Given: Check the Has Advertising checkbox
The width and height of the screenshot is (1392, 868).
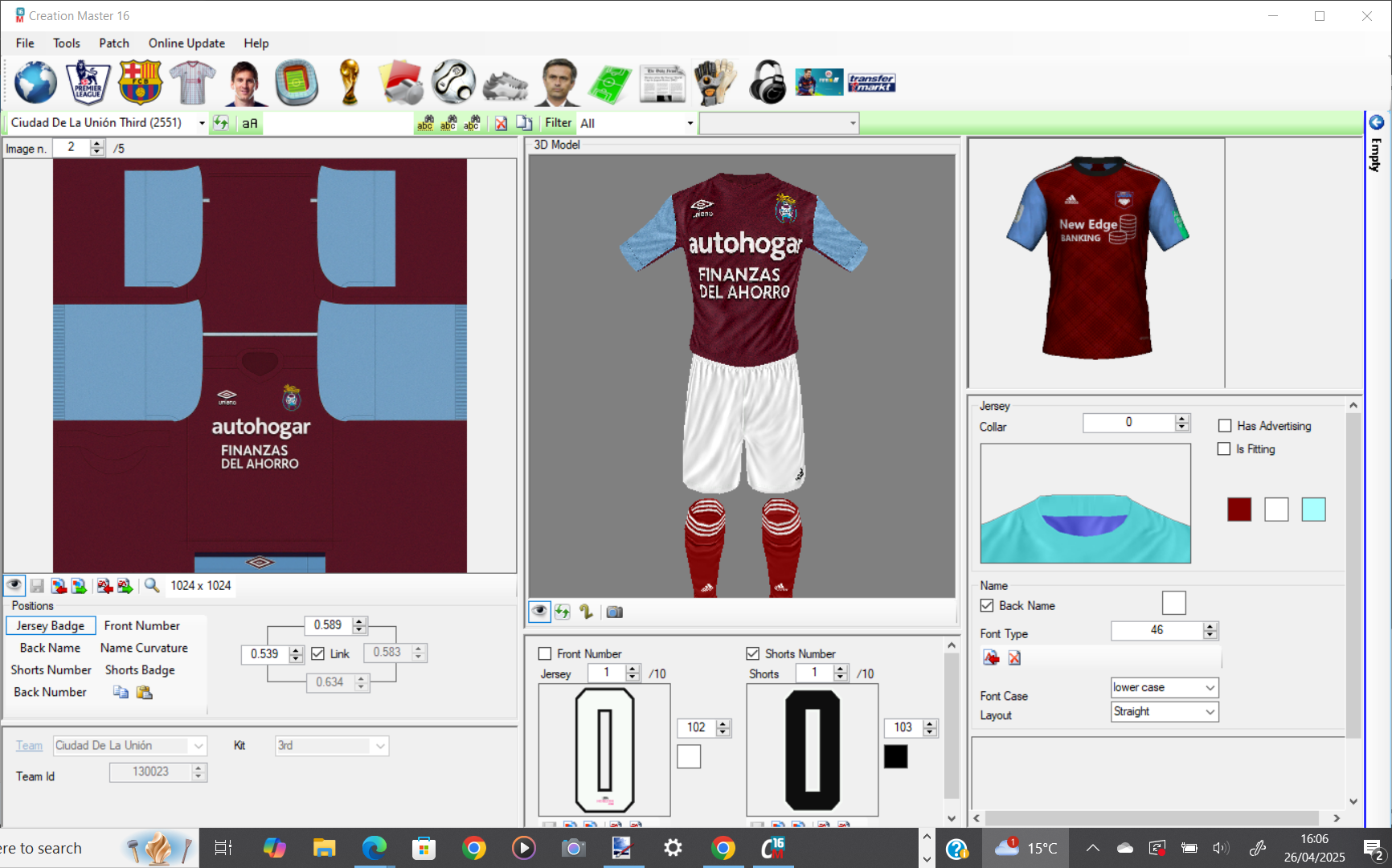Looking at the screenshot, I should coord(1225,426).
